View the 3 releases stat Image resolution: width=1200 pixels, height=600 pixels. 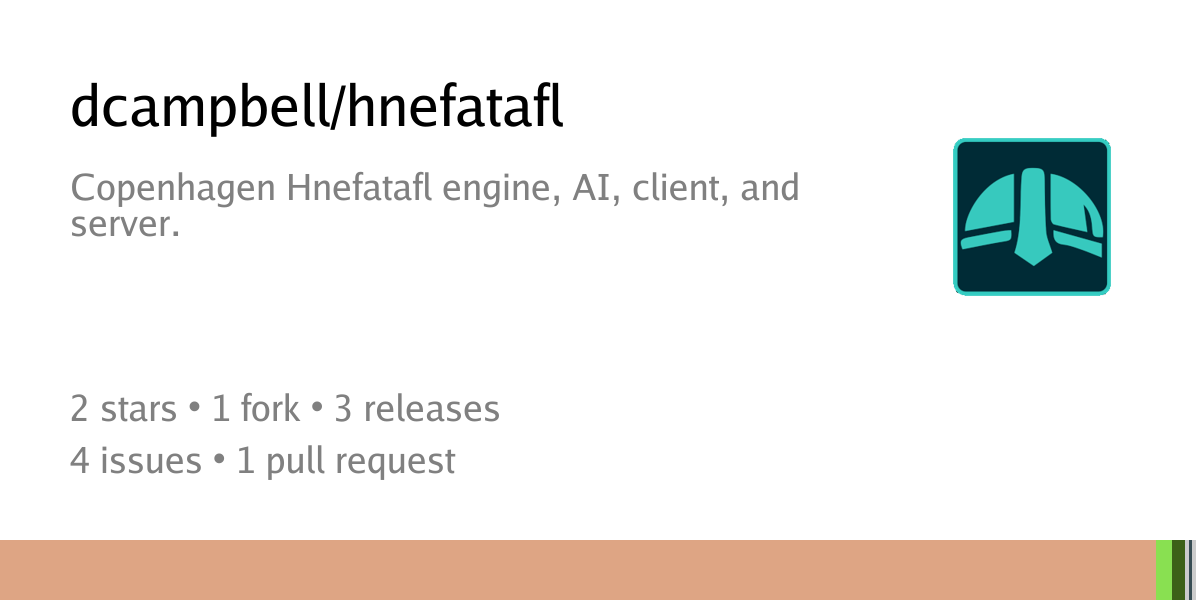coord(417,408)
